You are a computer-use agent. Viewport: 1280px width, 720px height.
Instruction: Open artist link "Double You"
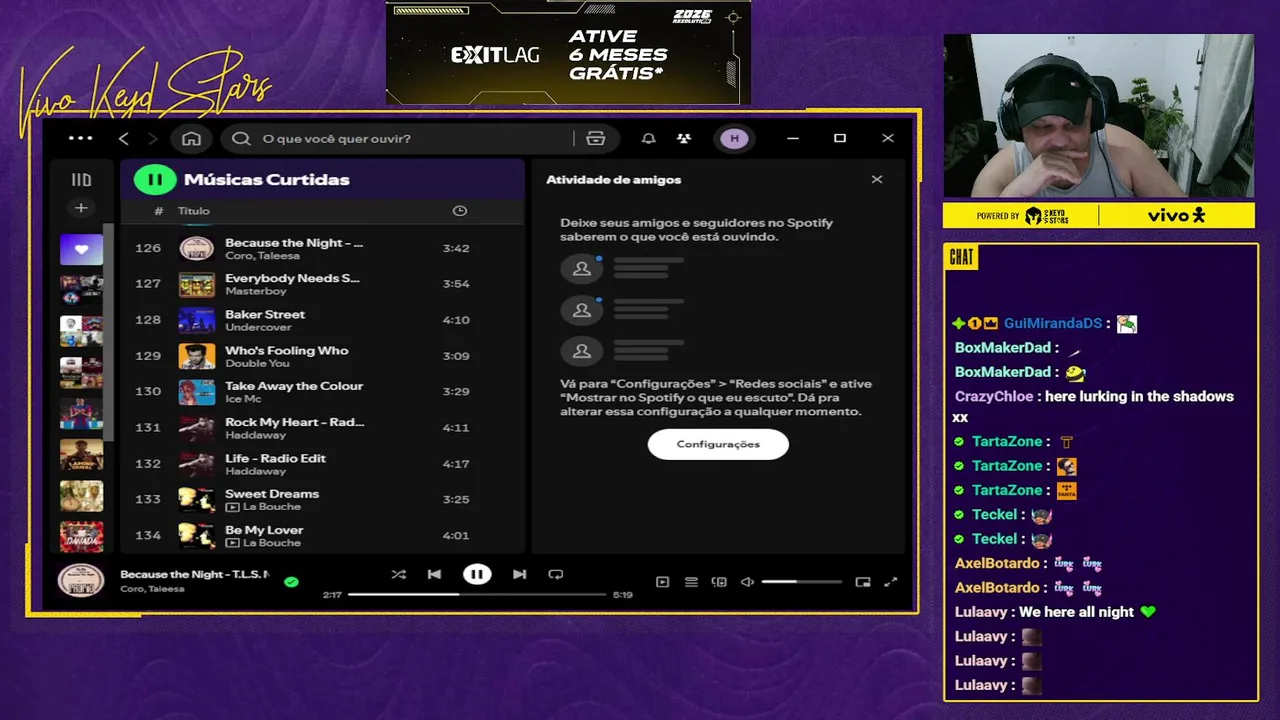tap(257, 363)
